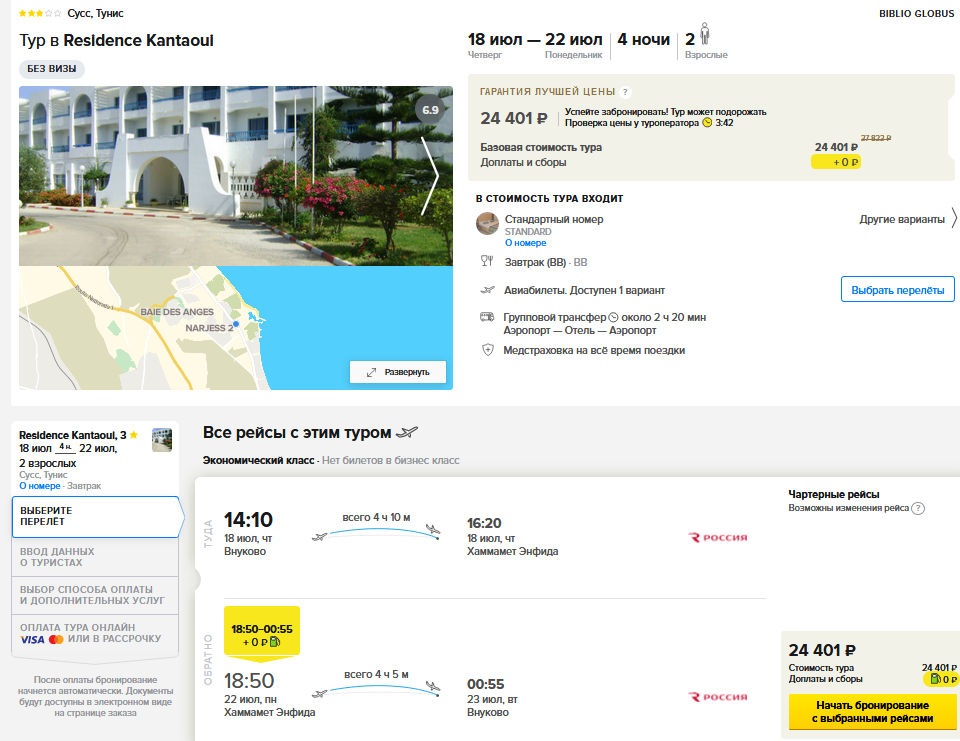
Task: Expand the map with Развернуть button
Action: click(x=398, y=372)
